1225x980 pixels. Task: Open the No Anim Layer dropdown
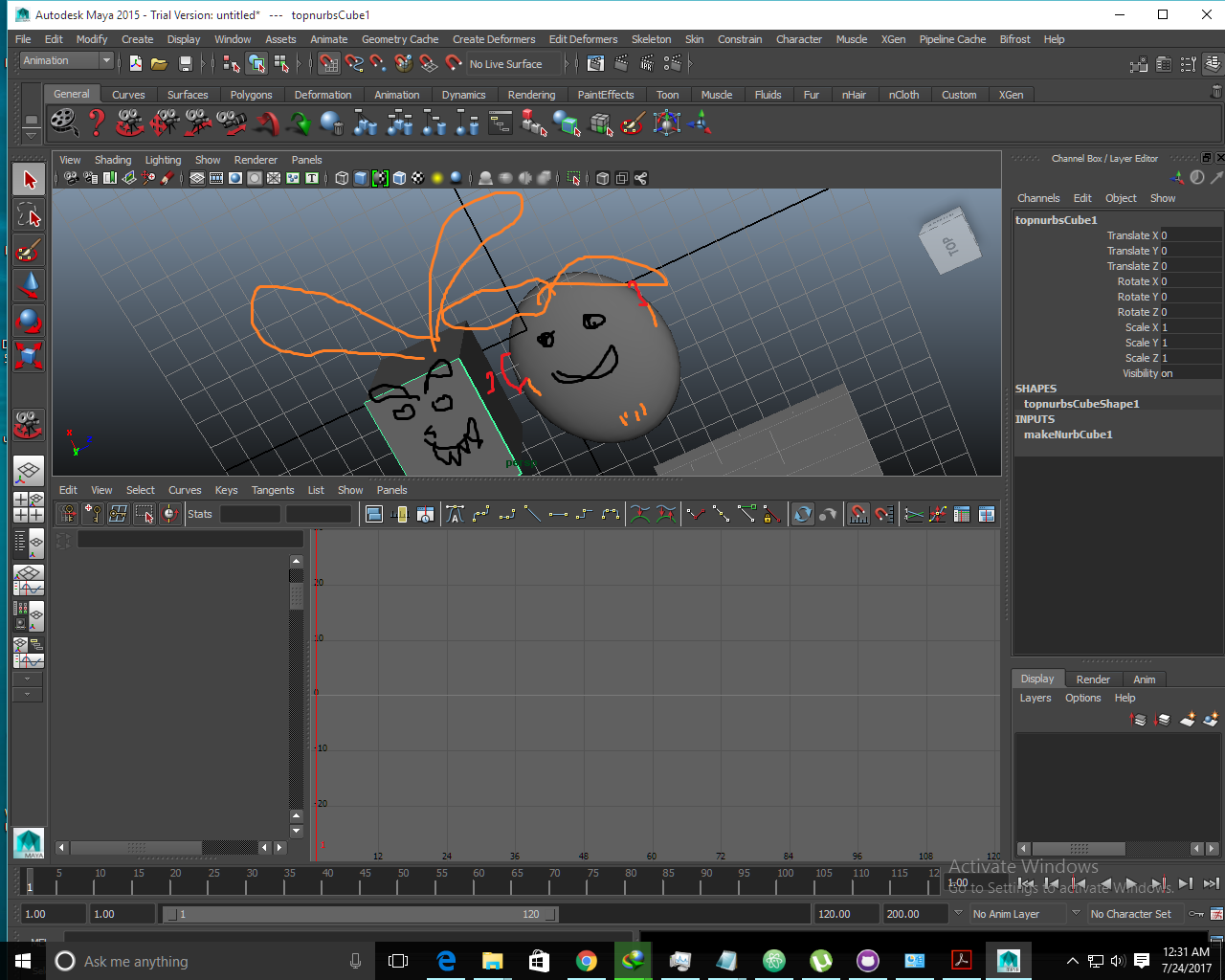1019,914
